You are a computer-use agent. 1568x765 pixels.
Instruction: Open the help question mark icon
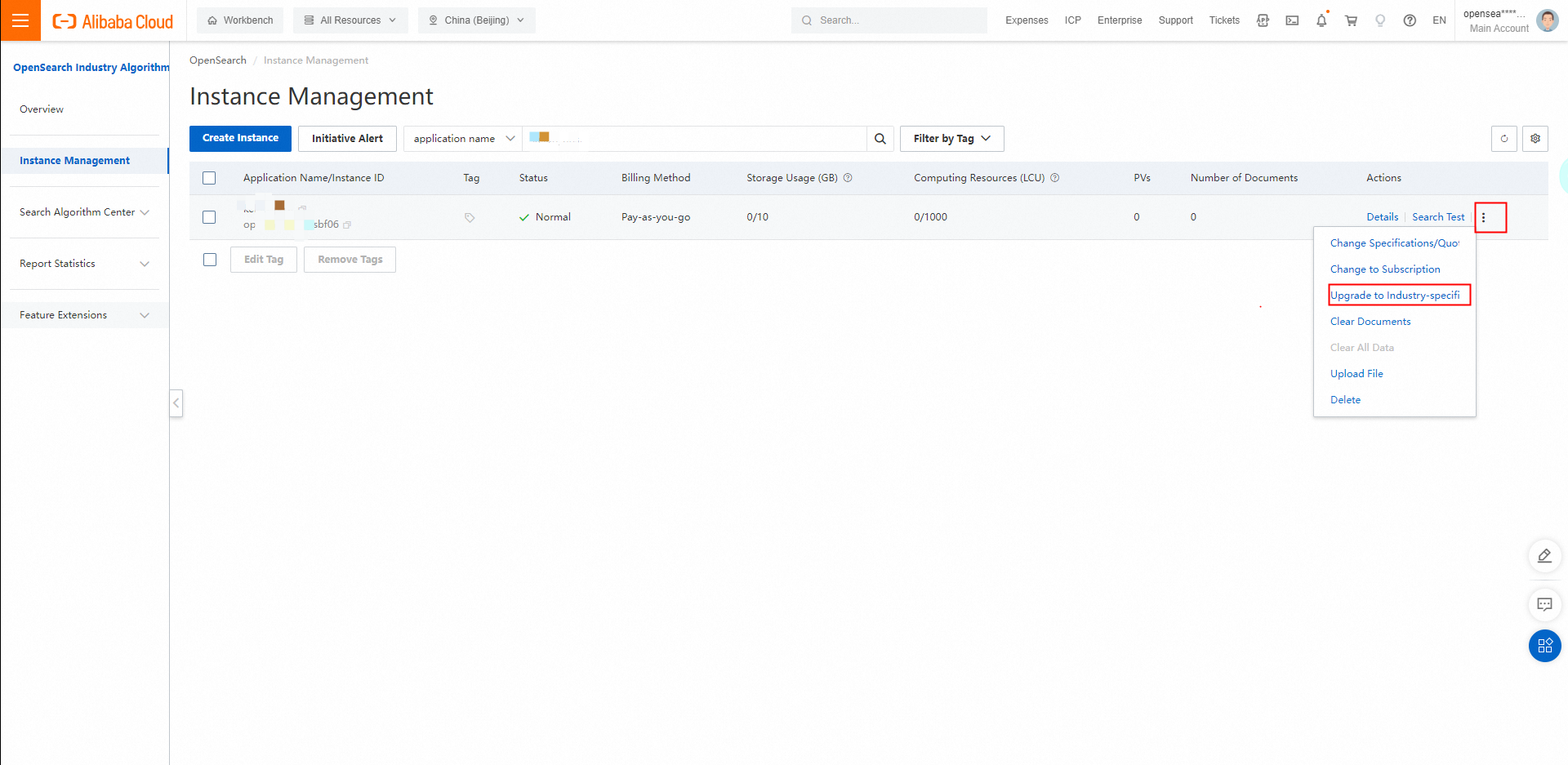[1410, 20]
